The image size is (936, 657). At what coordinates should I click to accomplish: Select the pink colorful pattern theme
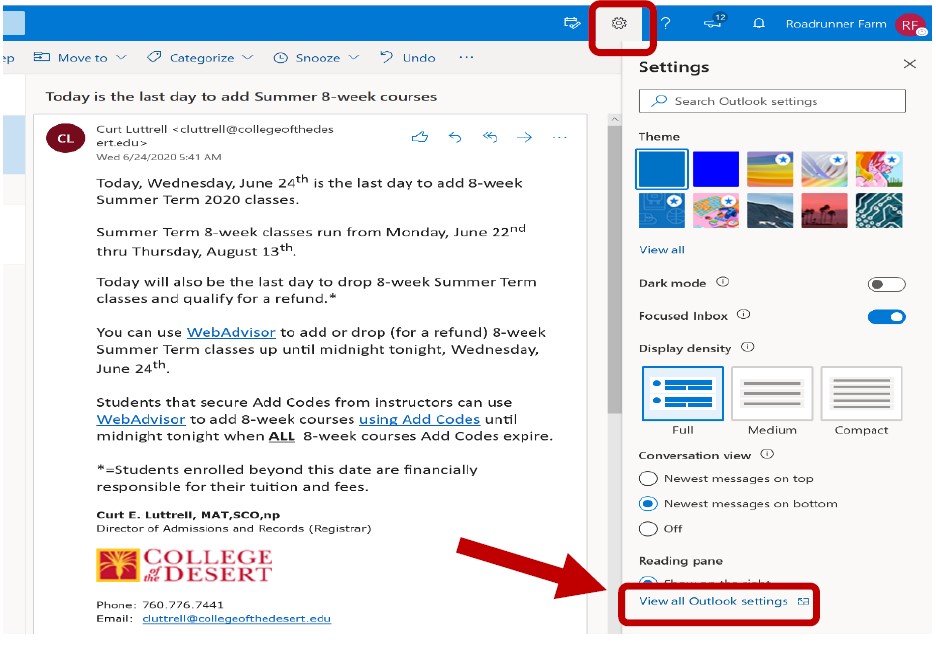(x=716, y=210)
